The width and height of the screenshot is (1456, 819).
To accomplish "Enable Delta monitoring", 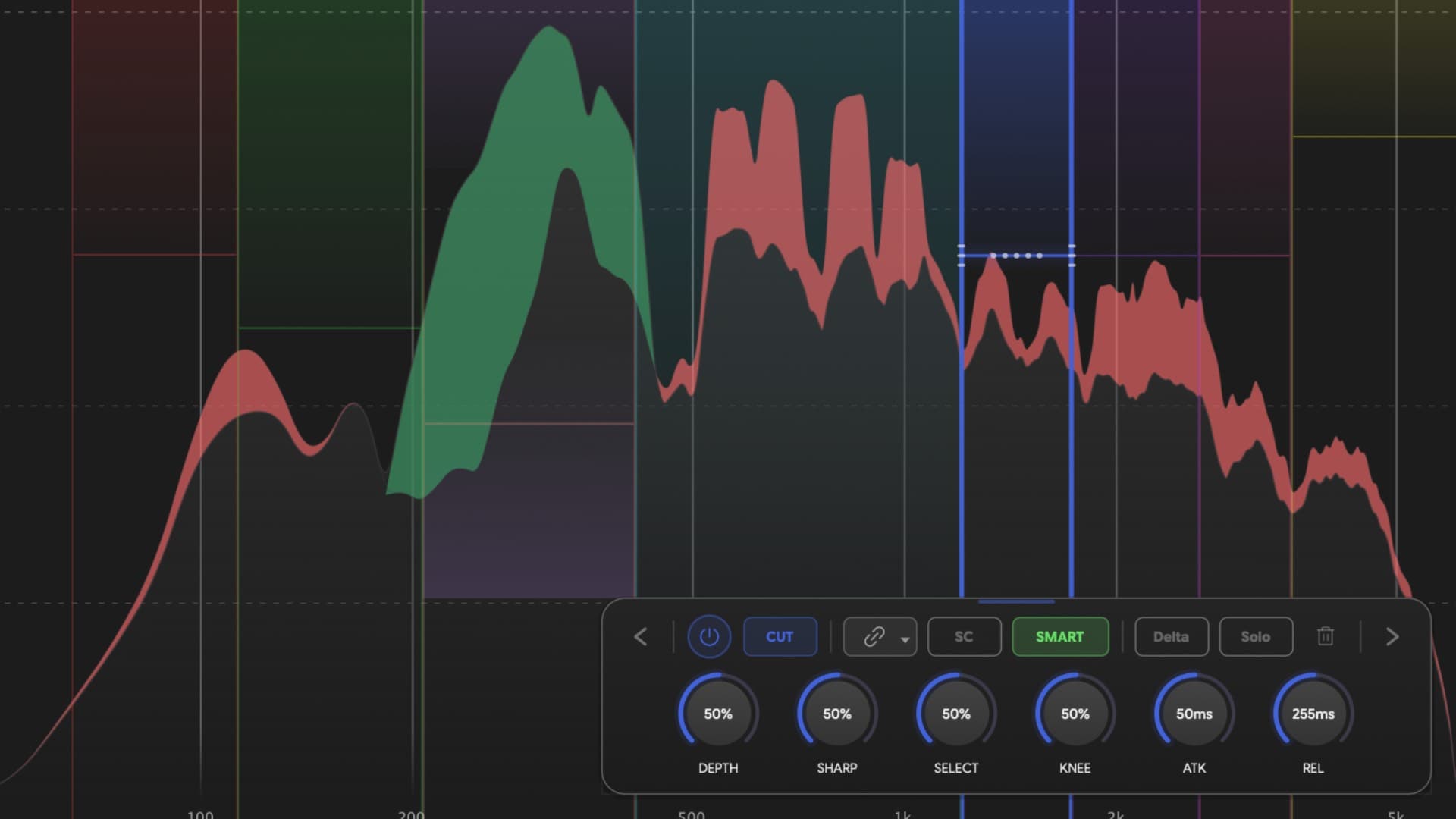I will (1171, 636).
